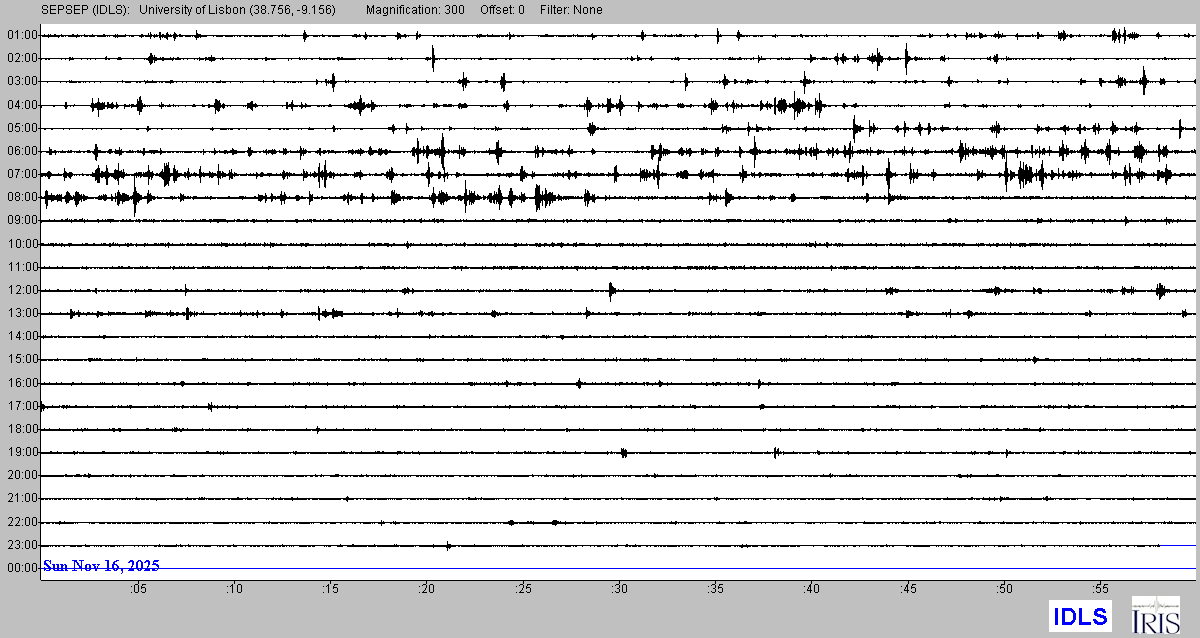Click the Filter: None header text
Image resolution: width=1200 pixels, height=638 pixels.
[x=570, y=10]
